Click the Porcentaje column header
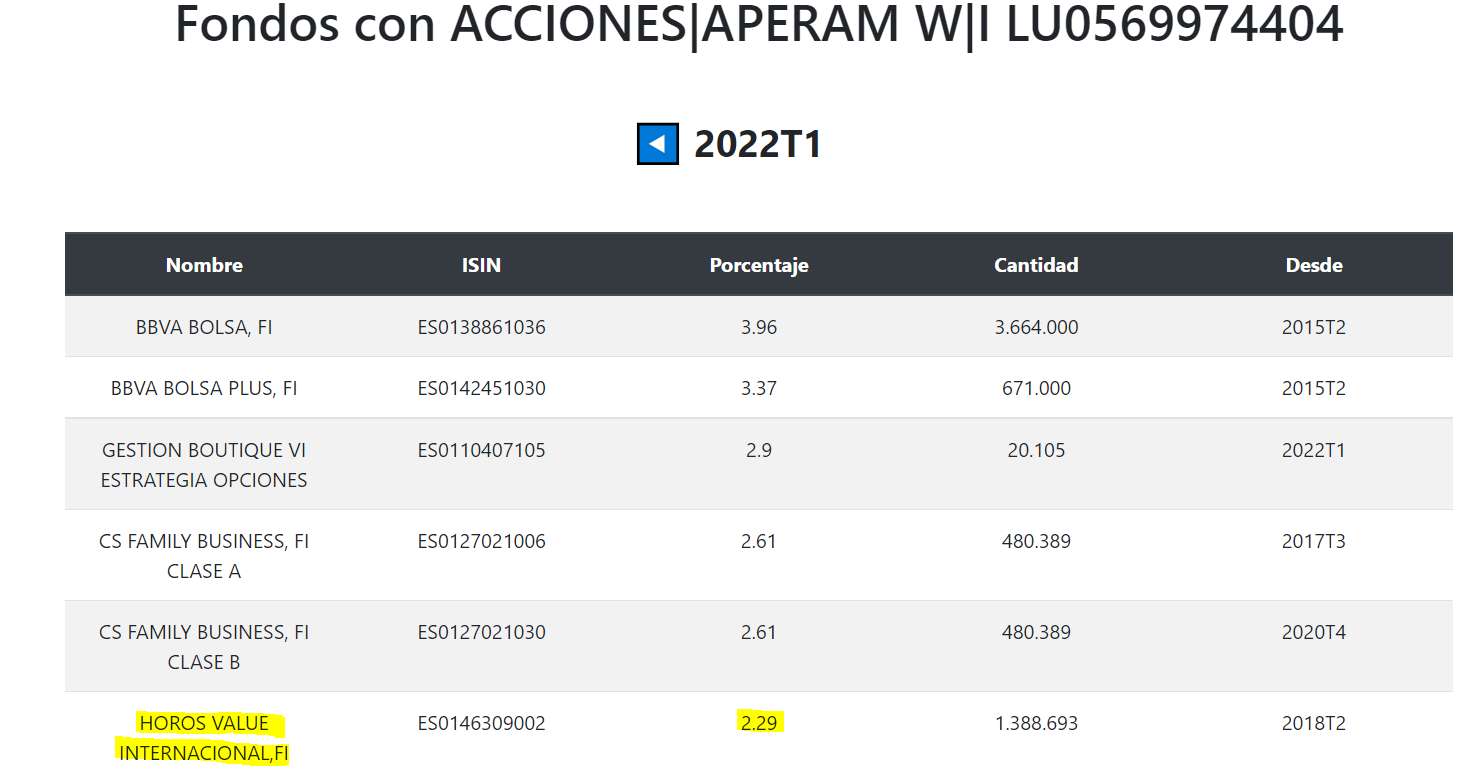The width and height of the screenshot is (1472, 781). click(759, 265)
